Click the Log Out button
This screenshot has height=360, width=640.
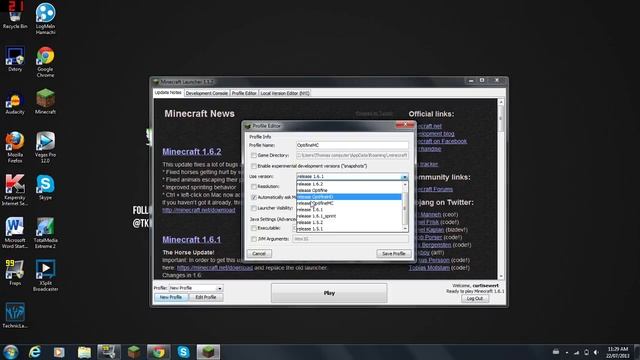(x=475, y=299)
